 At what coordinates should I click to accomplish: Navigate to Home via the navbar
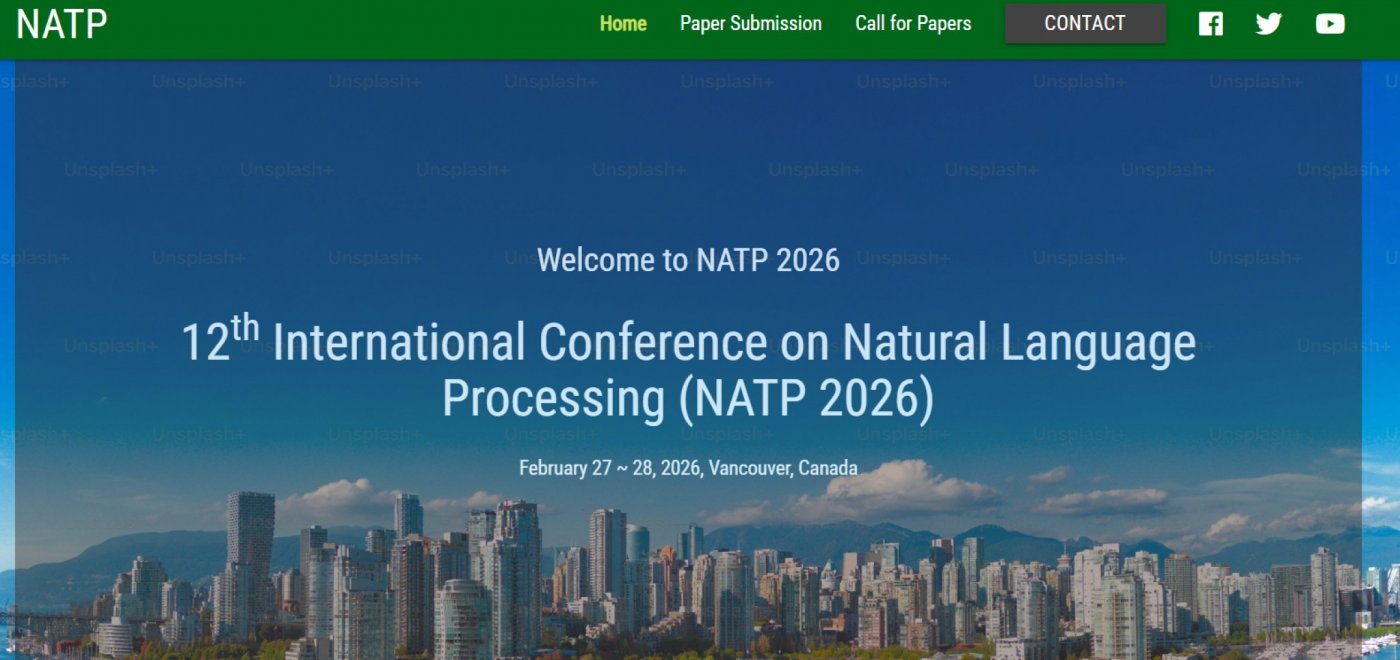coord(623,23)
